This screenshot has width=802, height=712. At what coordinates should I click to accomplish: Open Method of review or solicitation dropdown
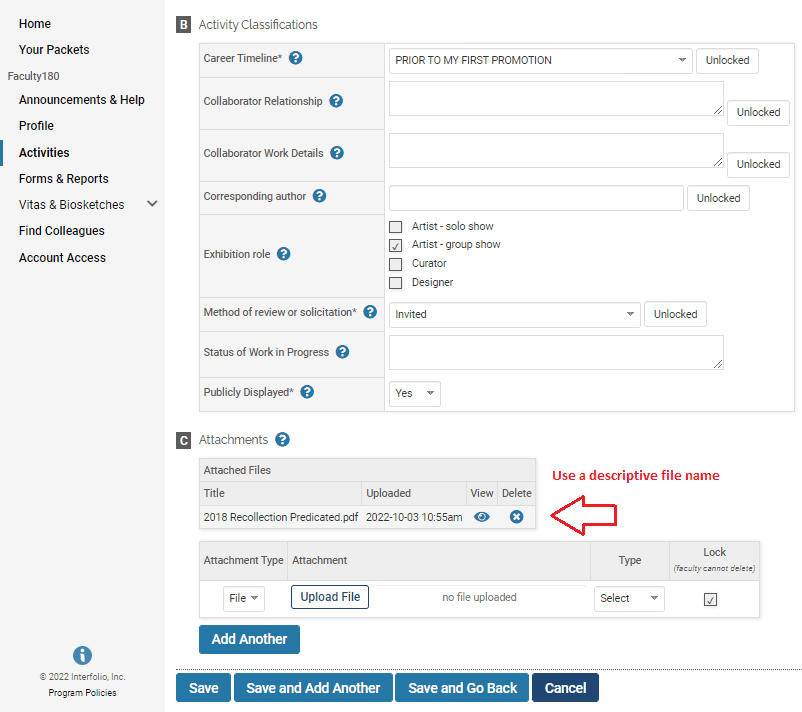pos(515,314)
